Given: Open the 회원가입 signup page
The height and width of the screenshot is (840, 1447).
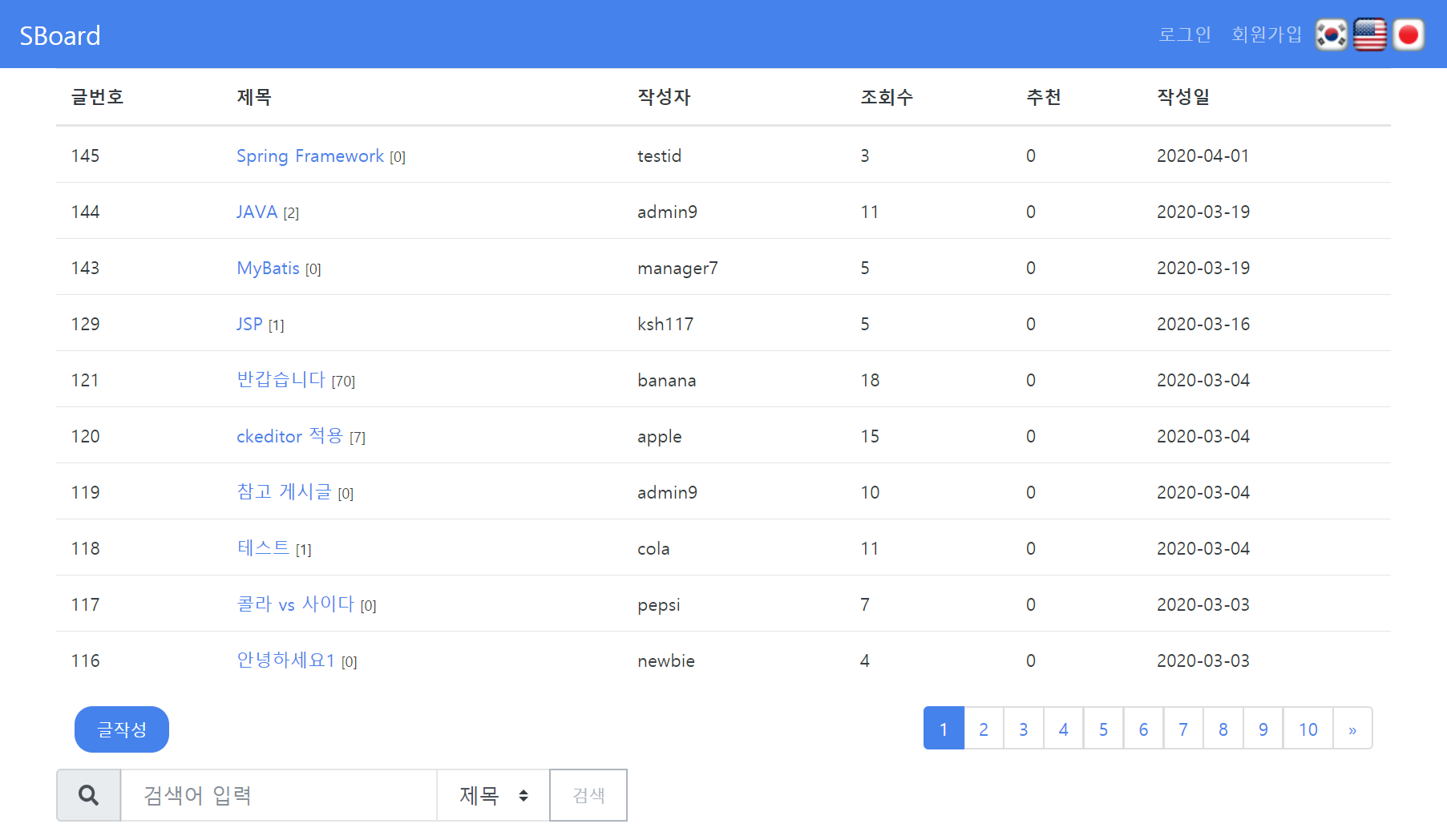Looking at the screenshot, I should pos(1265,34).
